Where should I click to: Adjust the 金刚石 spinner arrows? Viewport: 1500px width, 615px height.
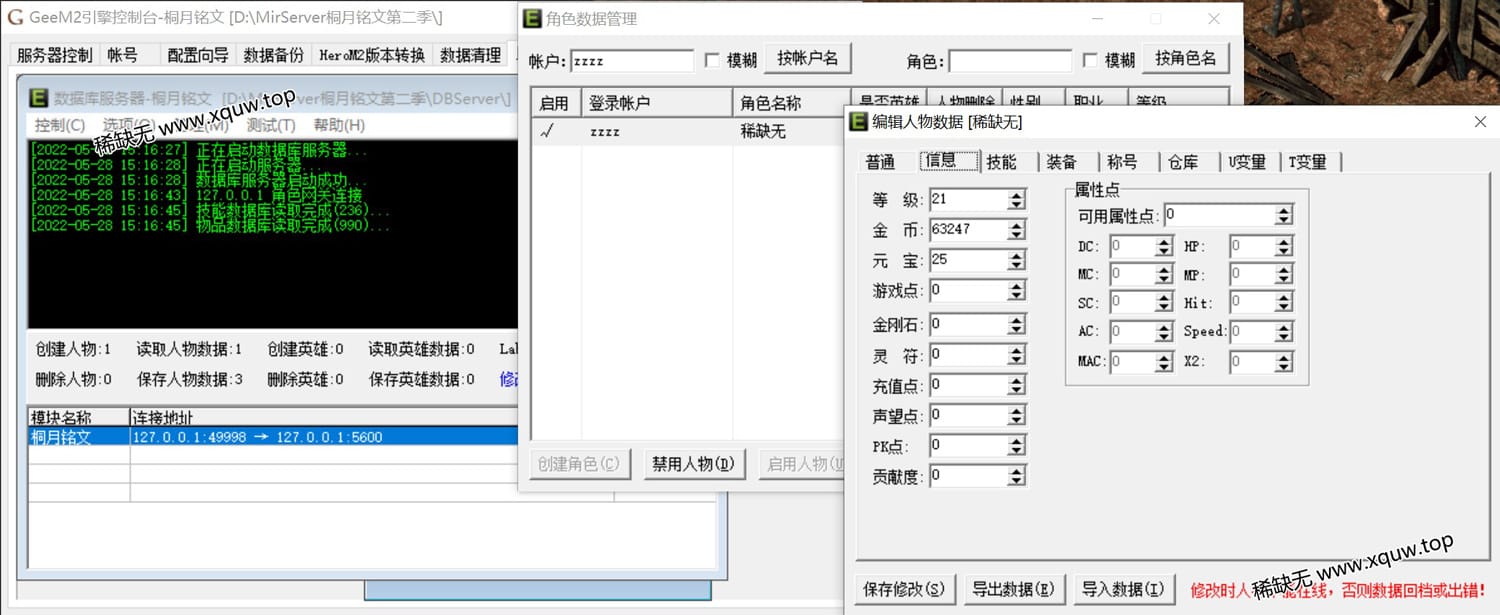(x=1017, y=324)
